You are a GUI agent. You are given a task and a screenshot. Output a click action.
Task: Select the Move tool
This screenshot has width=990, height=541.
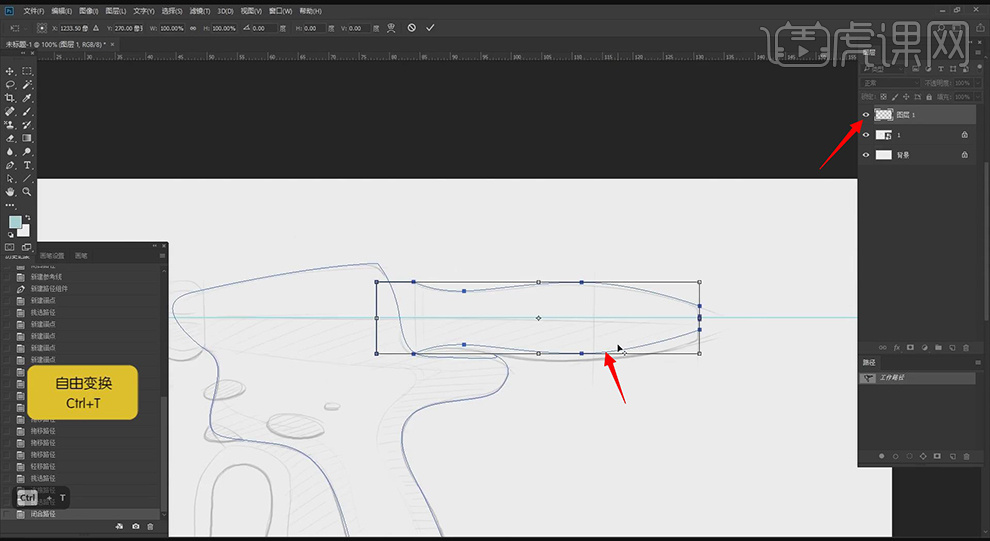(9, 71)
